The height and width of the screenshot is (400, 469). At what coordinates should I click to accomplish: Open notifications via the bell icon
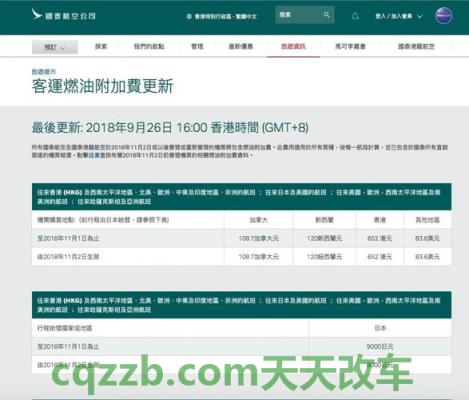pyautogui.click(x=355, y=16)
